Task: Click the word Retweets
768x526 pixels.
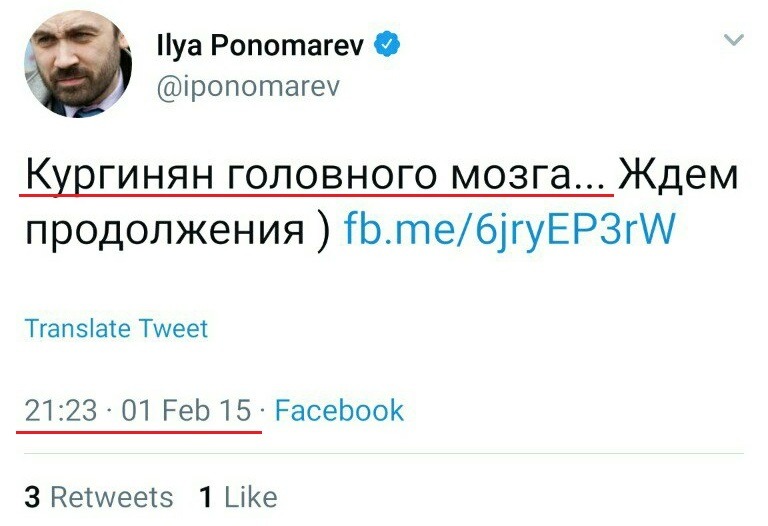Action: pos(111,497)
